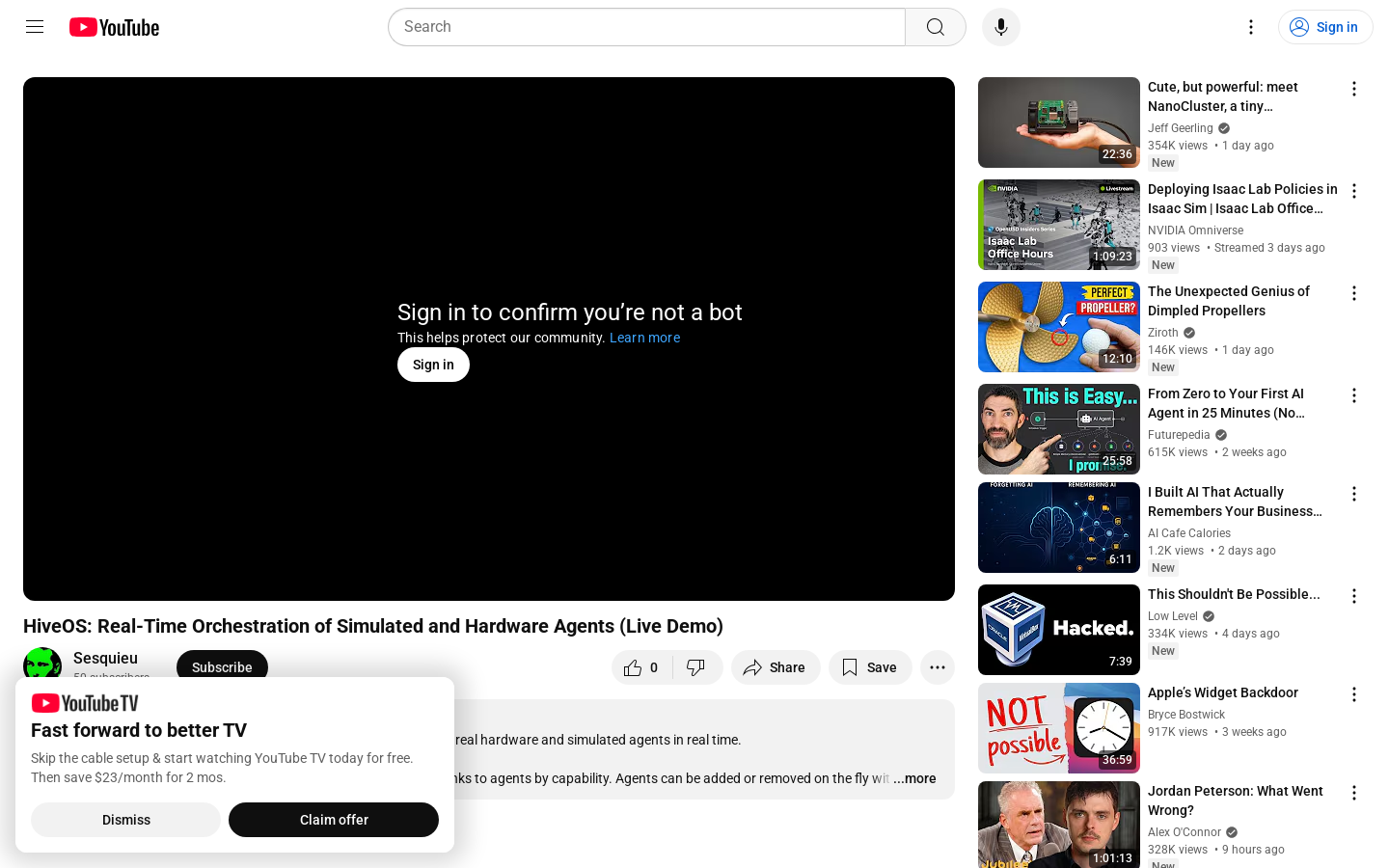The width and height of the screenshot is (1389, 868).
Task: Open options for I Built AI video
Action: (1354, 494)
